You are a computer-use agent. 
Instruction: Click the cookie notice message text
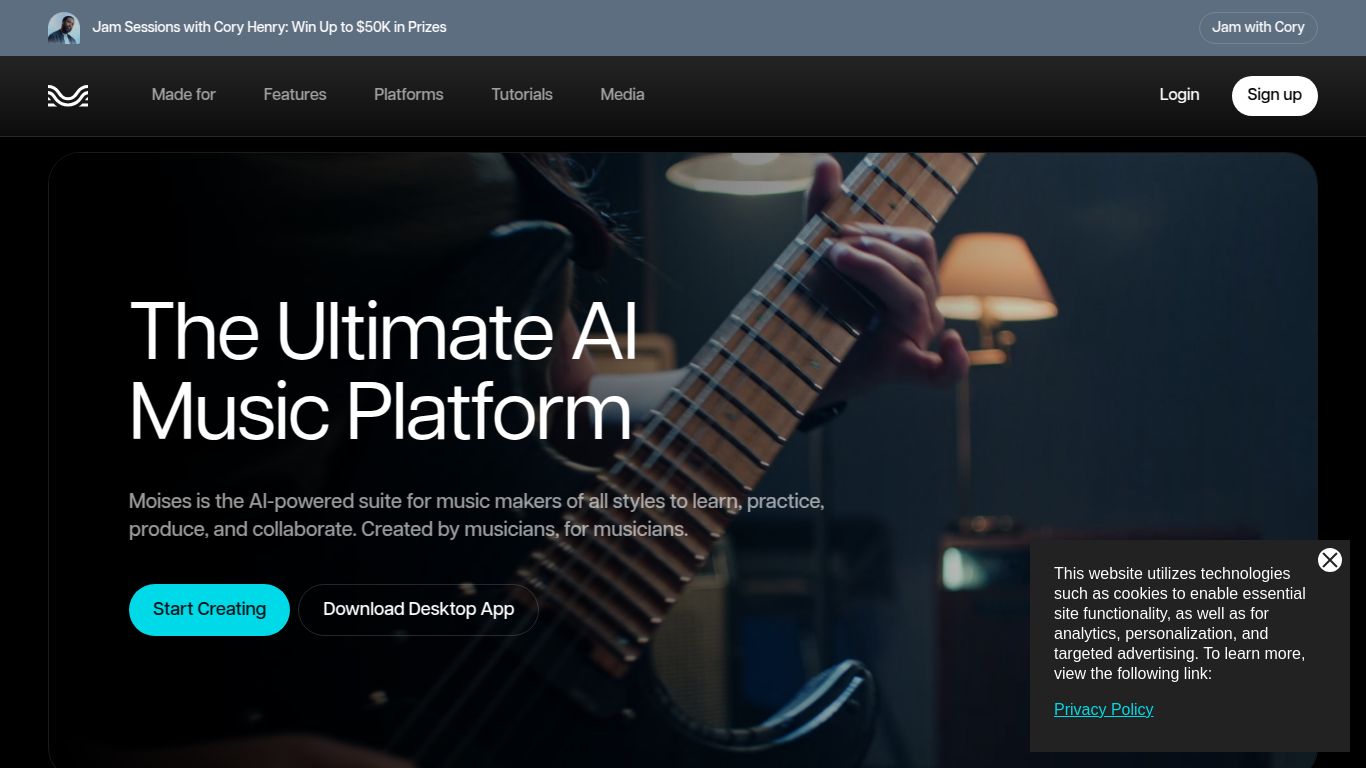click(x=1179, y=623)
